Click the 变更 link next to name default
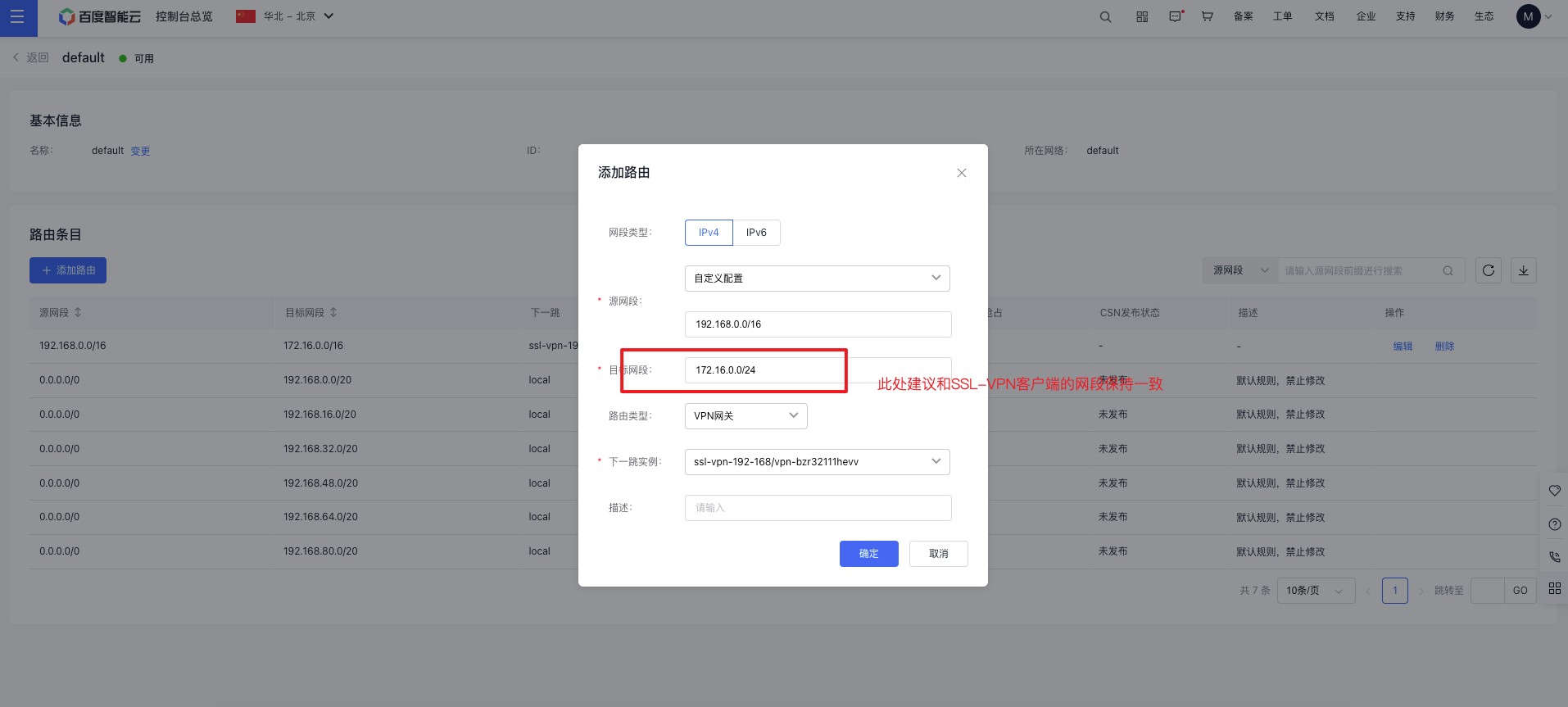This screenshot has height=707, width=1568. point(141,152)
